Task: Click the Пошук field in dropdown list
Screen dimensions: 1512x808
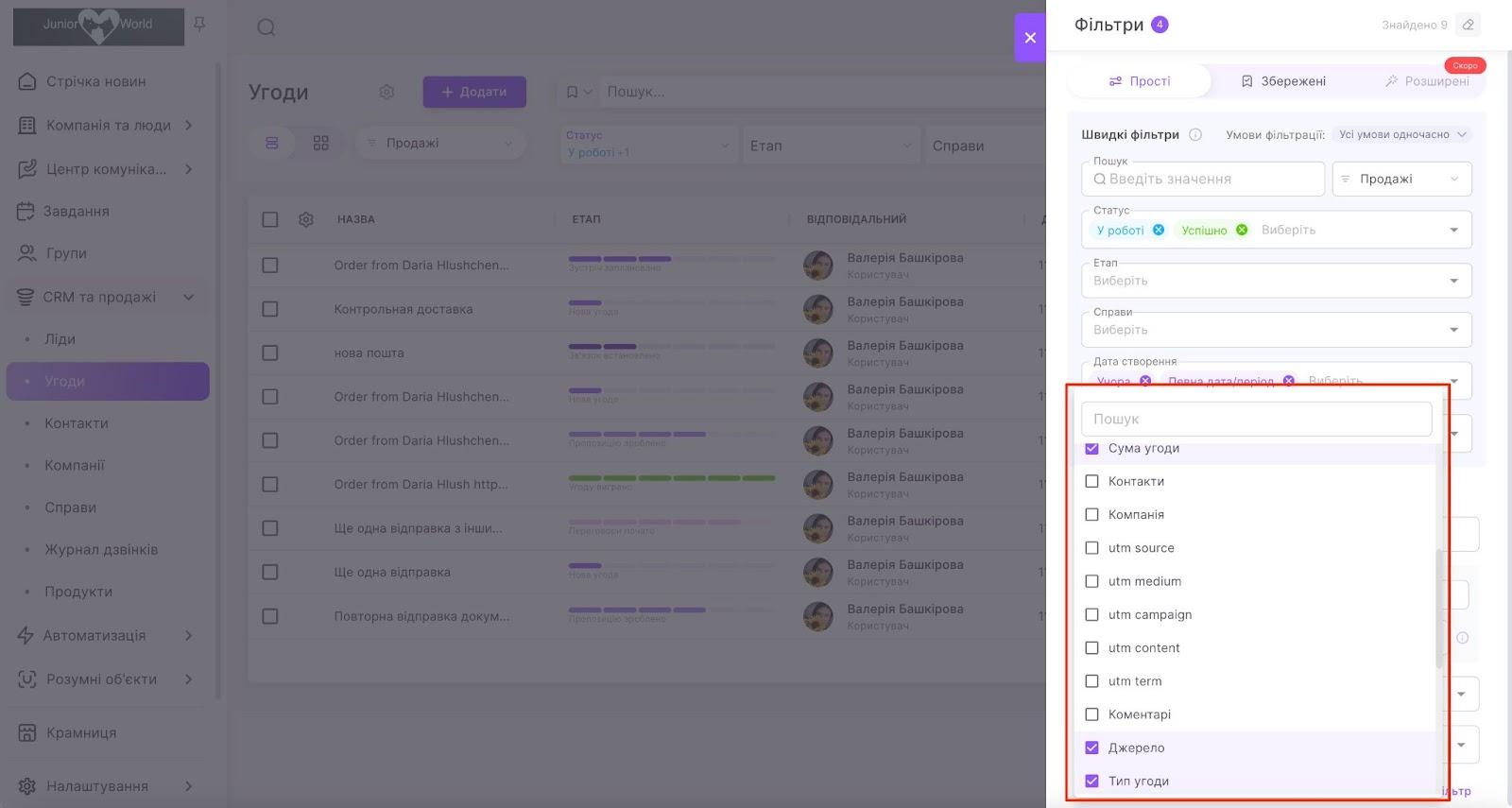Action: 1256,419
